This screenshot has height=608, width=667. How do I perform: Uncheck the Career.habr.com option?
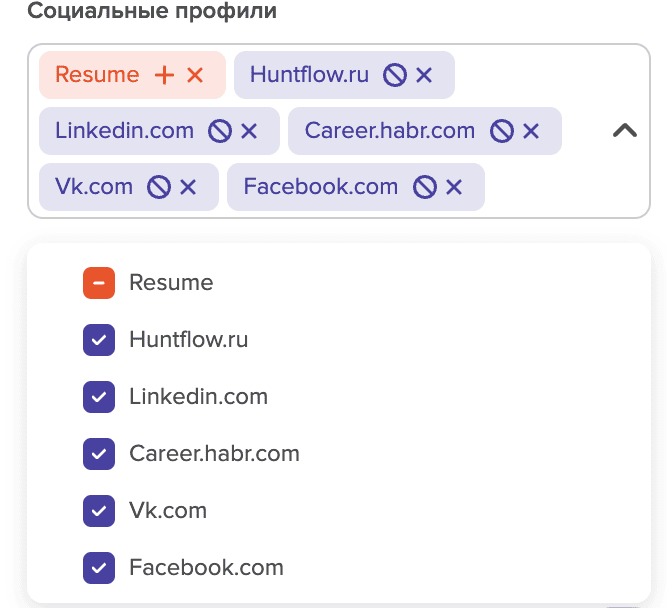99,454
